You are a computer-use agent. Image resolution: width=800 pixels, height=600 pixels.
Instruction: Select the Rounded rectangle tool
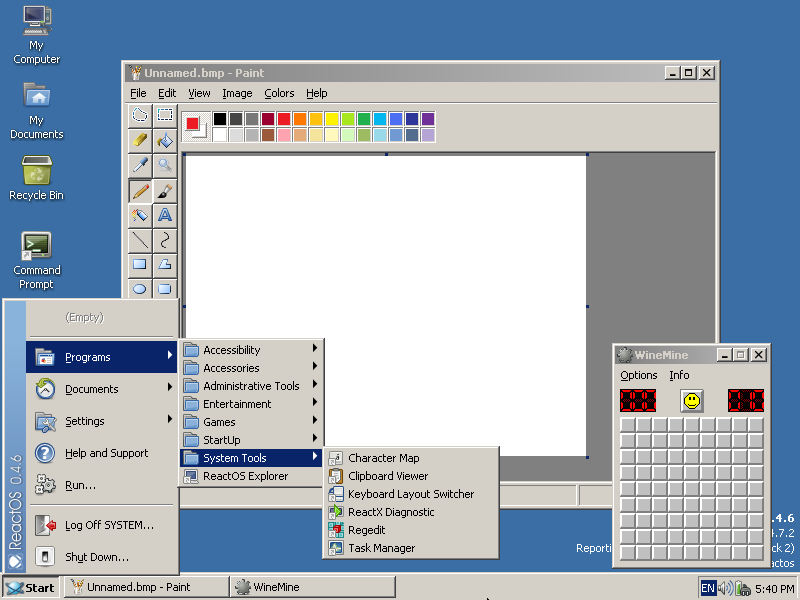tap(164, 289)
